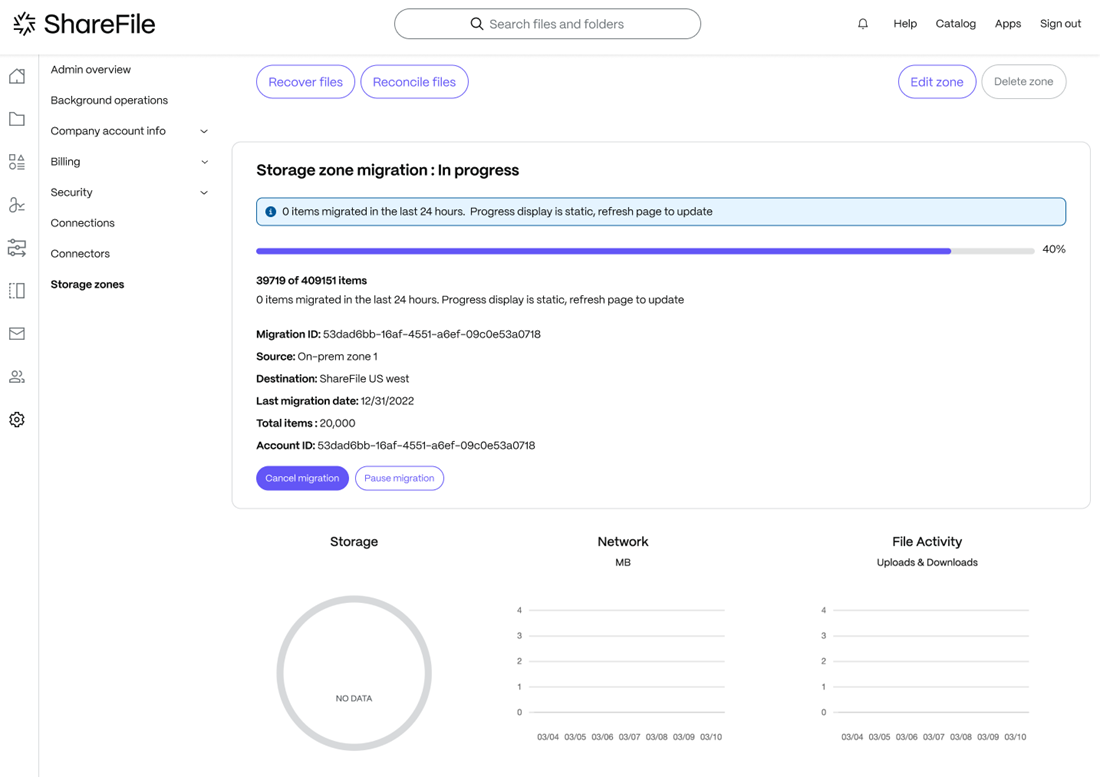Viewport: 1100px width, 777px height.
Task: Open Background operations menu item
Action: 109,100
